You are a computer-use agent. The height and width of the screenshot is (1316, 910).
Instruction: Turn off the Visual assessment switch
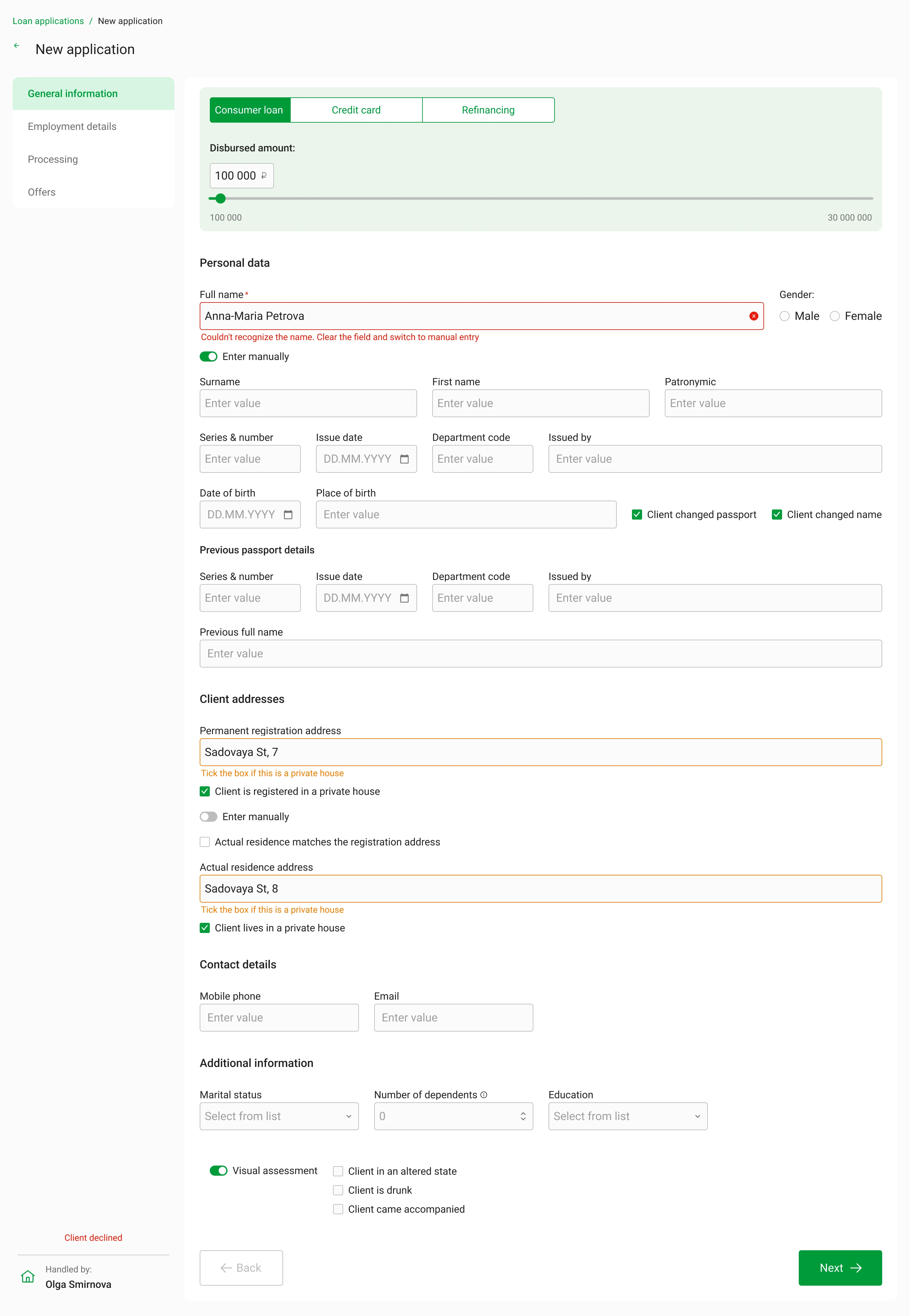218,1171
